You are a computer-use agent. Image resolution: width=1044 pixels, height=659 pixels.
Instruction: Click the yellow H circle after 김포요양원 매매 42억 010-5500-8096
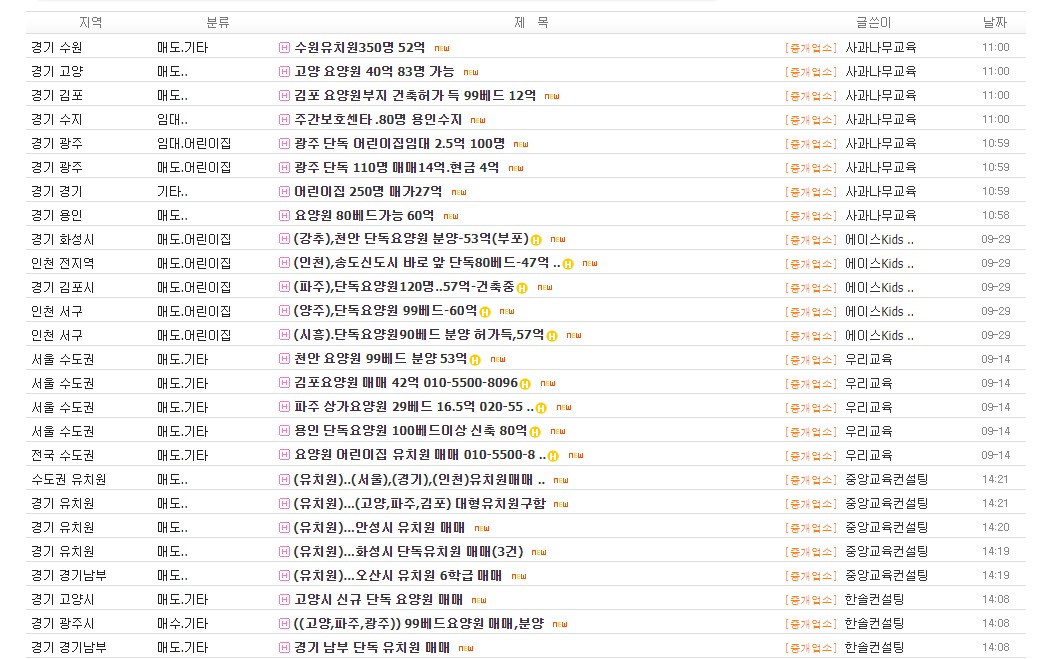point(525,383)
